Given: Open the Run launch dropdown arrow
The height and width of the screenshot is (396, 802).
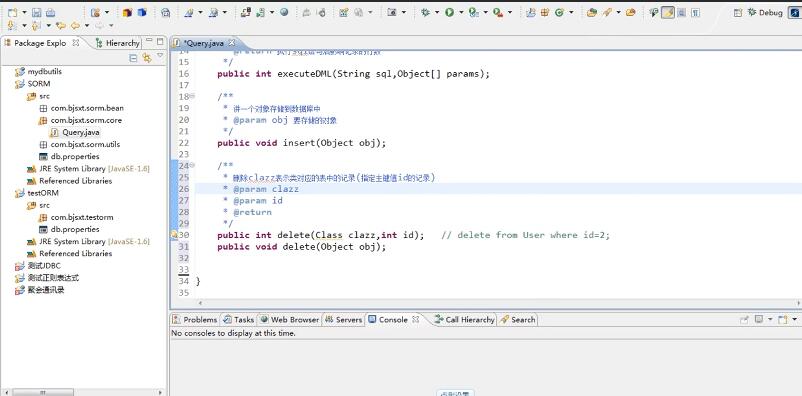Looking at the screenshot, I should 461,13.
